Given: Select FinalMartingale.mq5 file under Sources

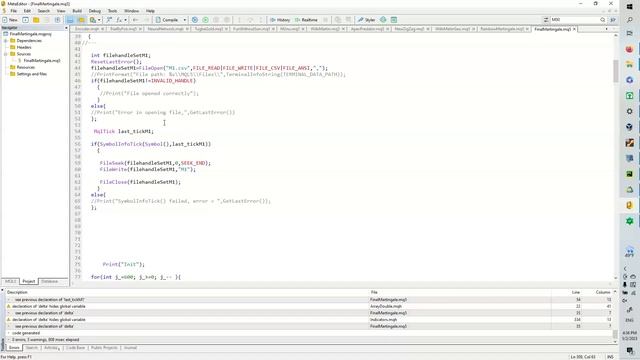Looking at the screenshot, I should coord(42,60).
